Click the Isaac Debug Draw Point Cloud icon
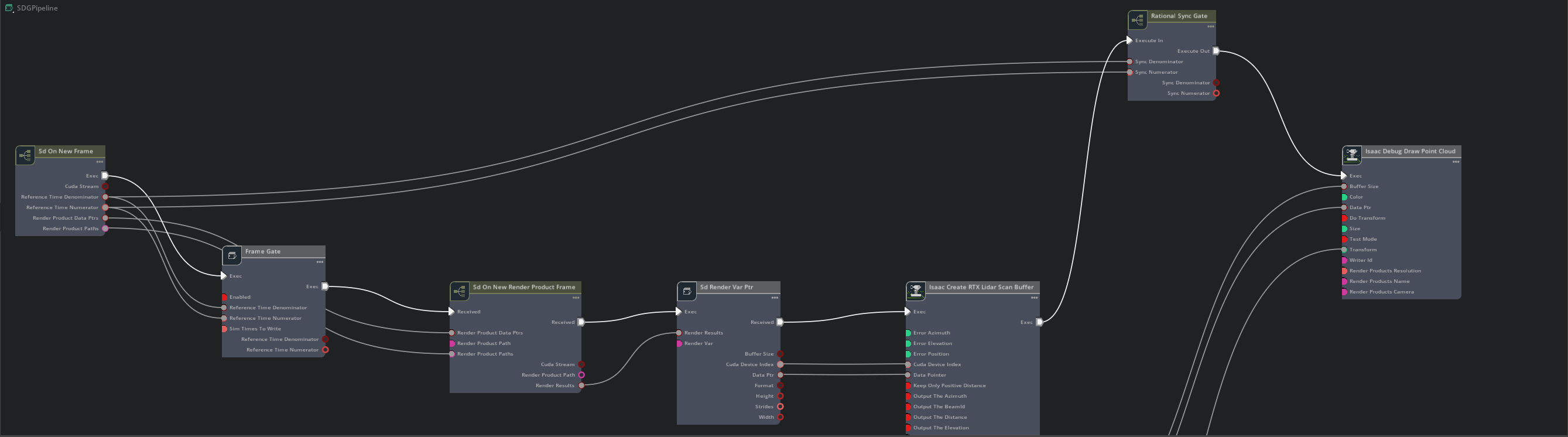Screen dimensions: 1568x437 [1352, 155]
